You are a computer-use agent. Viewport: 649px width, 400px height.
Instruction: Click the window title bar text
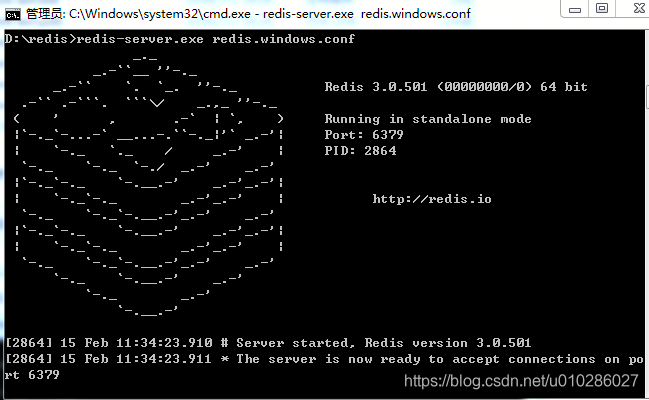coord(248,14)
